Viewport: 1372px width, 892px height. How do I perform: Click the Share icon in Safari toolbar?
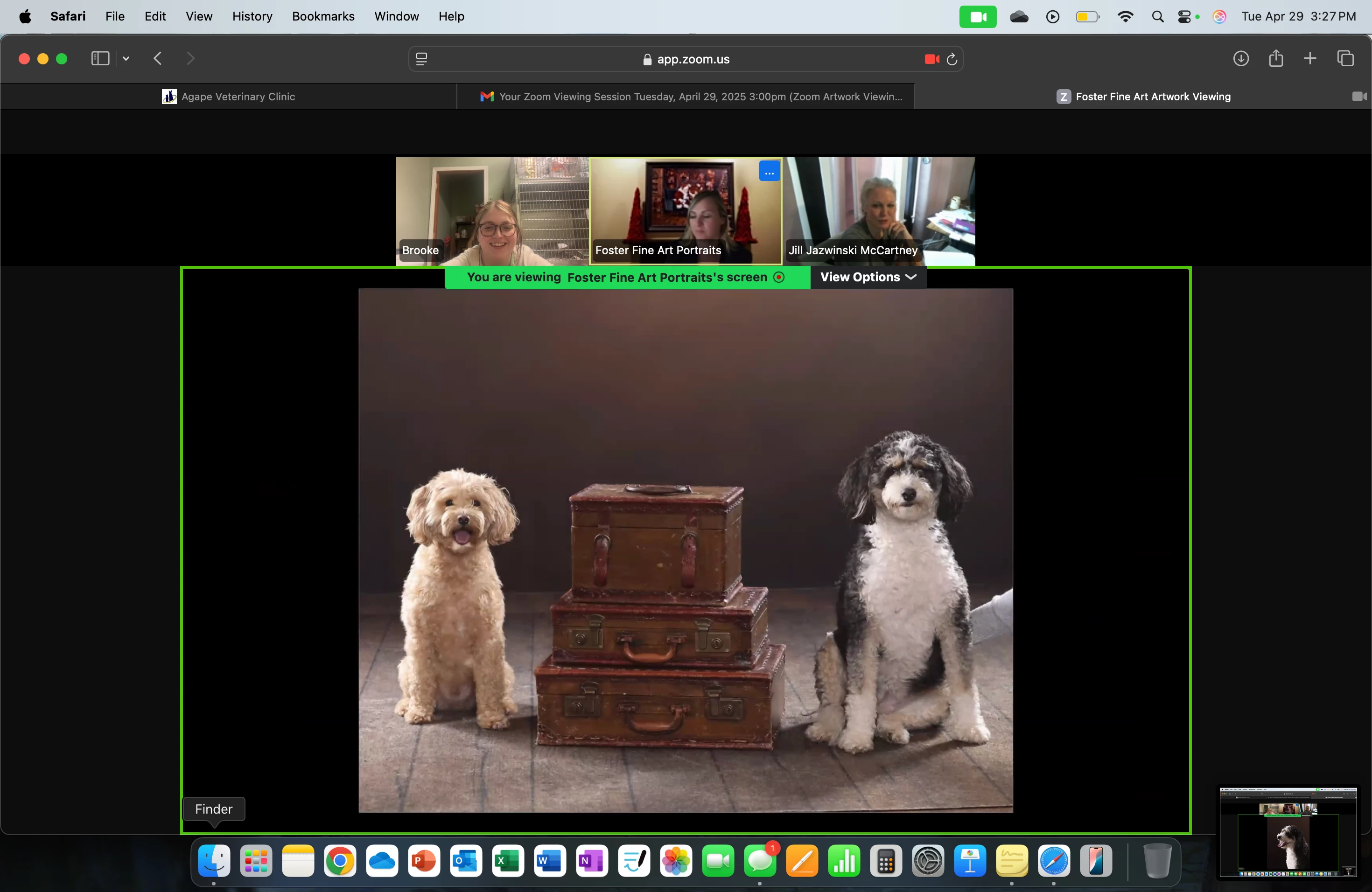[x=1276, y=58]
